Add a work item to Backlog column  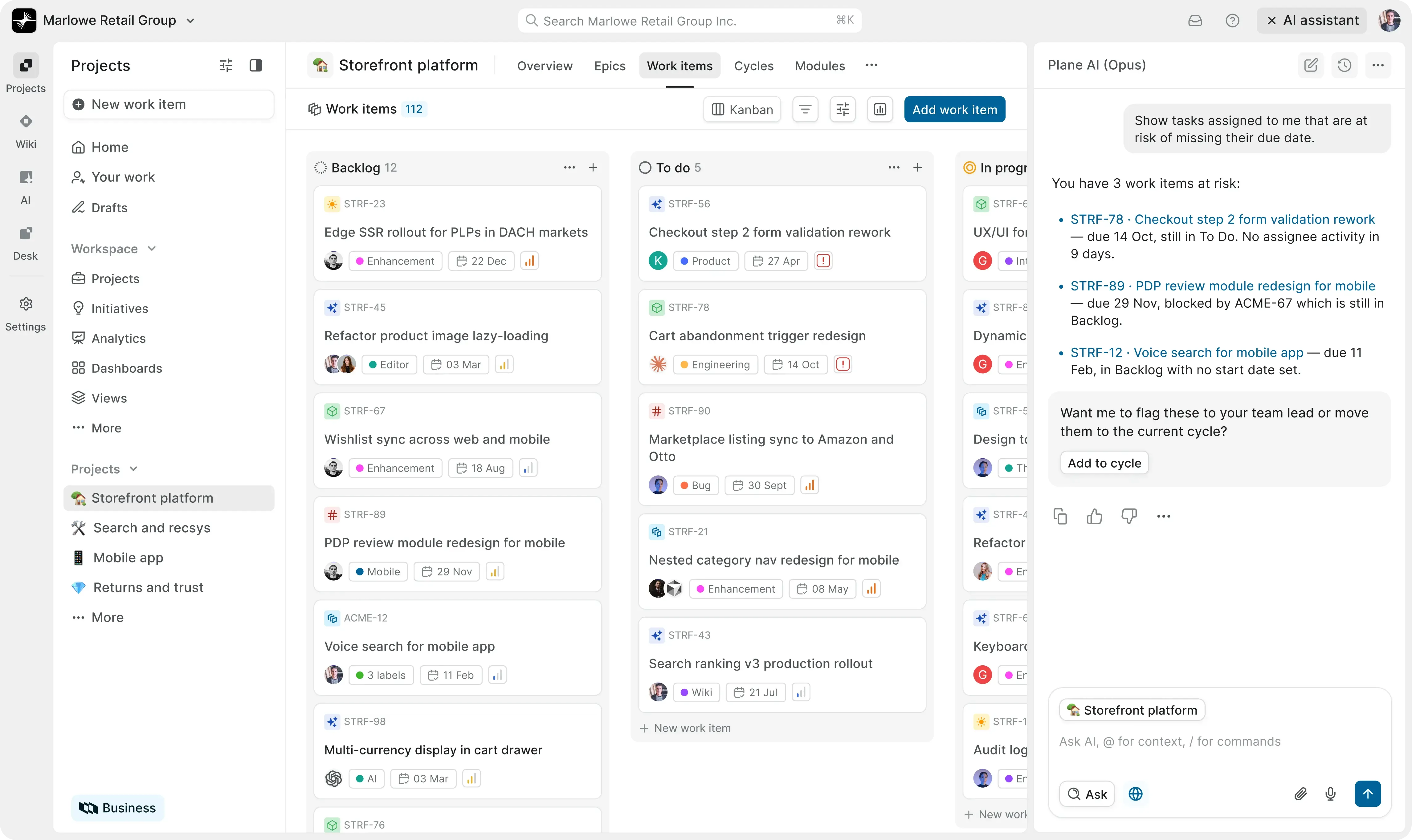[x=593, y=168]
